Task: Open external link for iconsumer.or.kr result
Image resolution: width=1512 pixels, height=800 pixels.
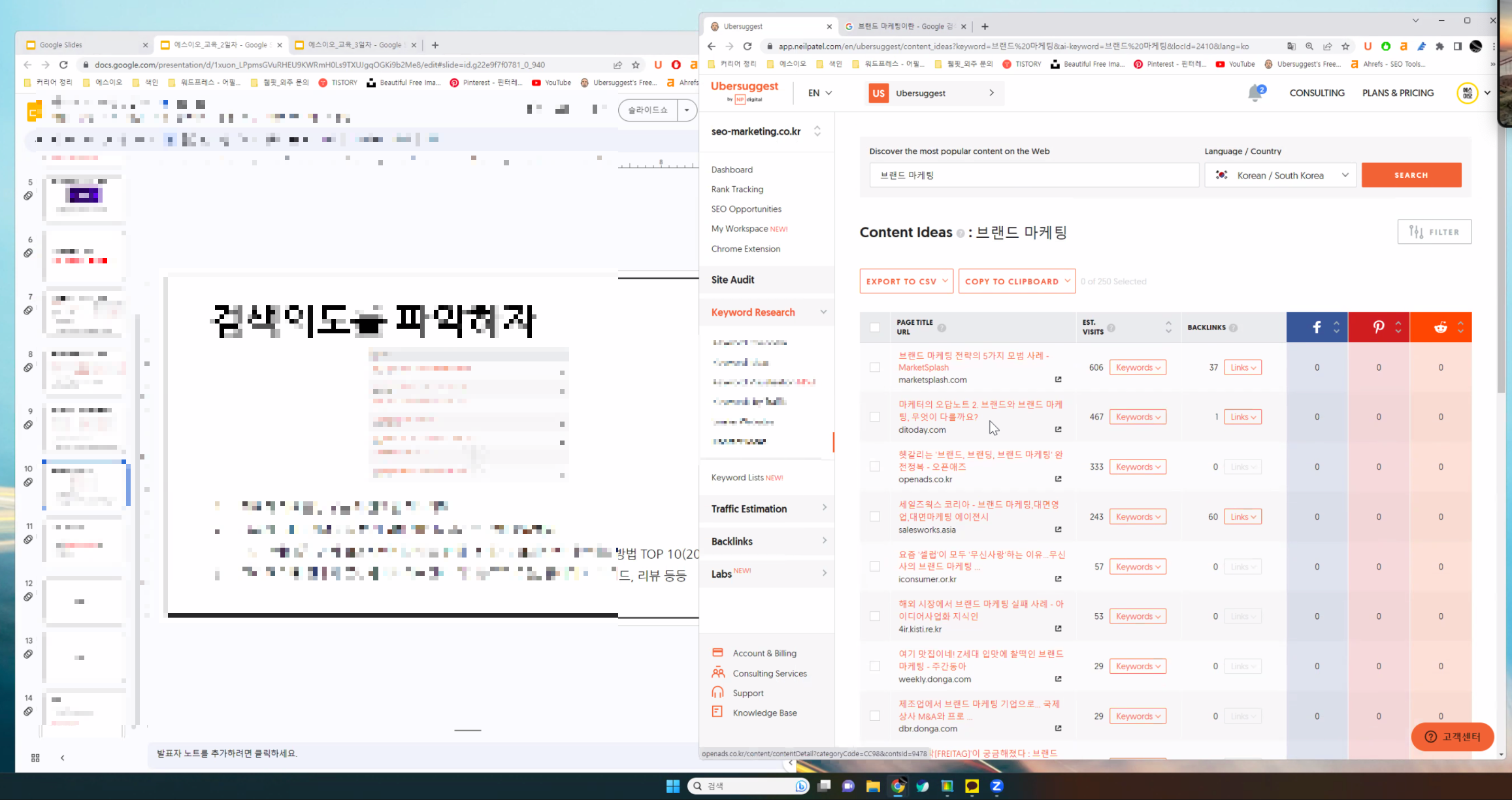Action: click(x=1058, y=579)
